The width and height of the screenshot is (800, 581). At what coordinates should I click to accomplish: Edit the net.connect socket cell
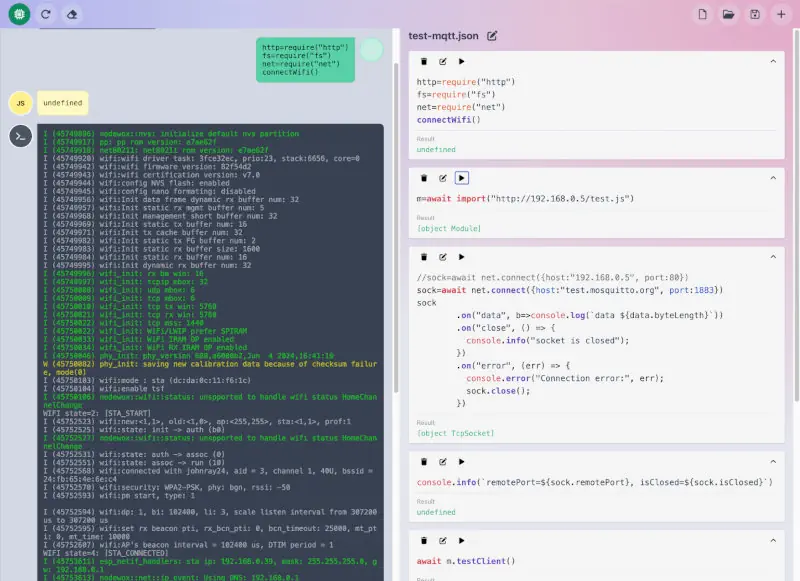pyautogui.click(x=443, y=257)
